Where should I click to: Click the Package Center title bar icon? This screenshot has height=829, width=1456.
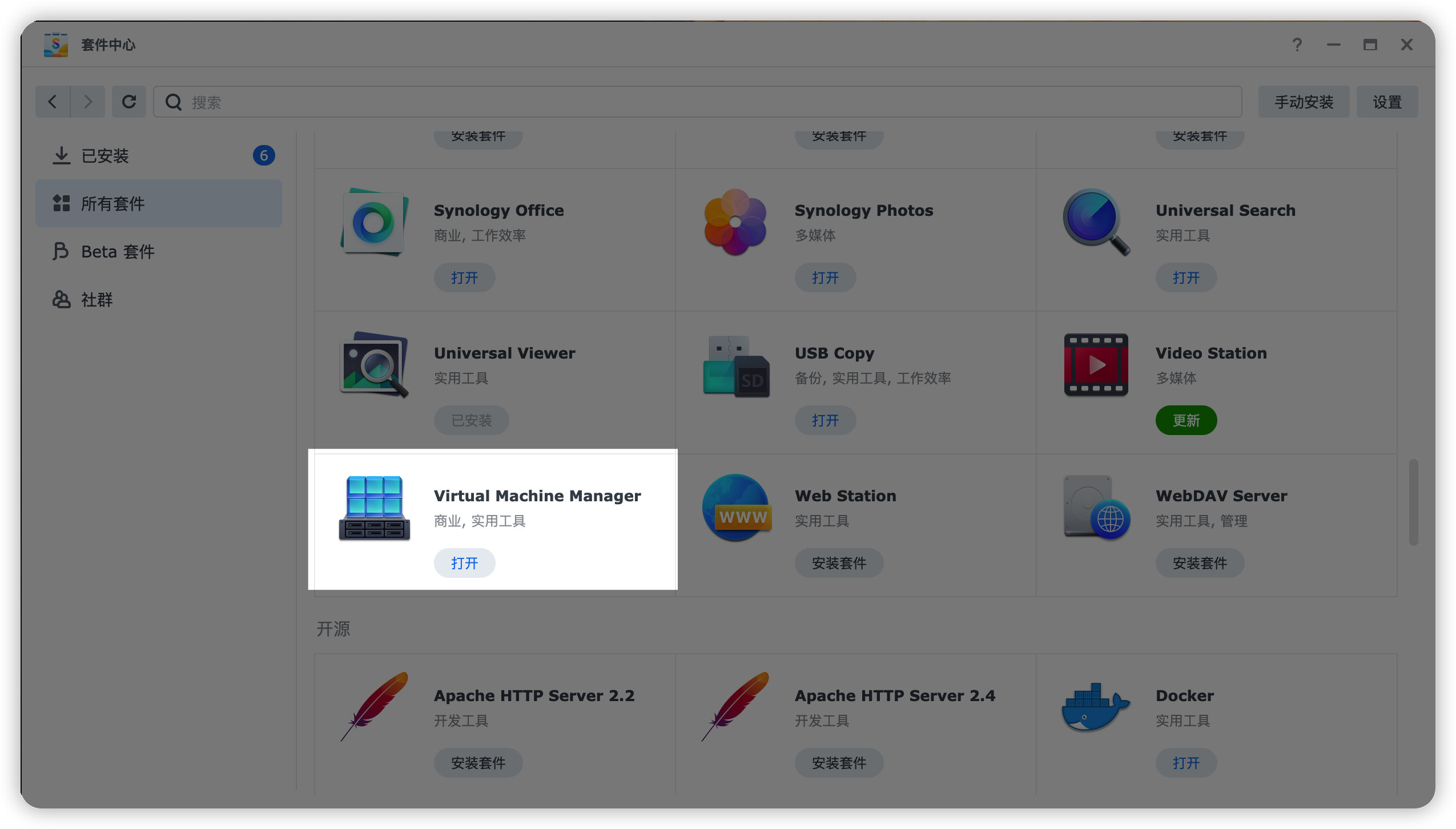56,45
